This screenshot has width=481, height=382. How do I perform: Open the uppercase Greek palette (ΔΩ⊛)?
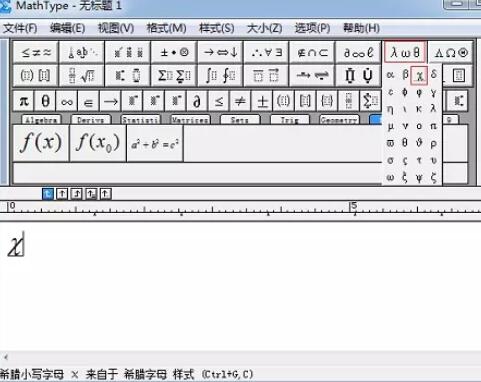(x=451, y=52)
